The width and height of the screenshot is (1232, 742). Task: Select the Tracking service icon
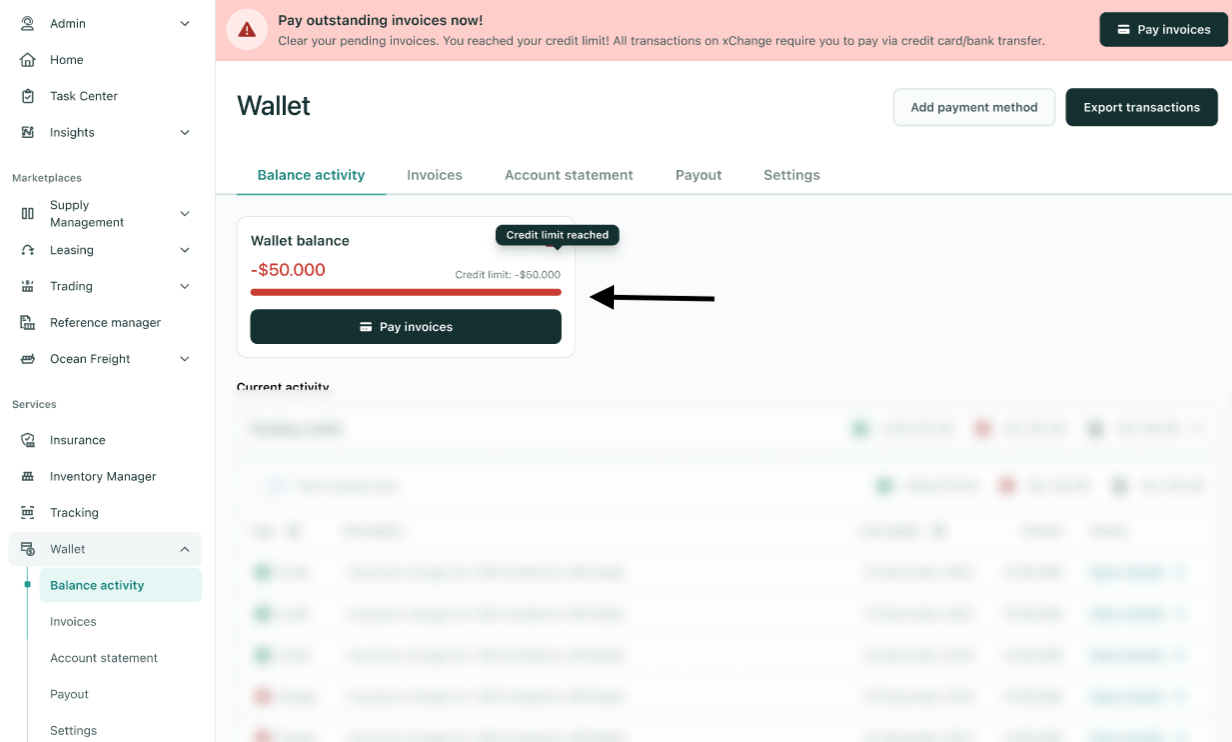tap(29, 512)
